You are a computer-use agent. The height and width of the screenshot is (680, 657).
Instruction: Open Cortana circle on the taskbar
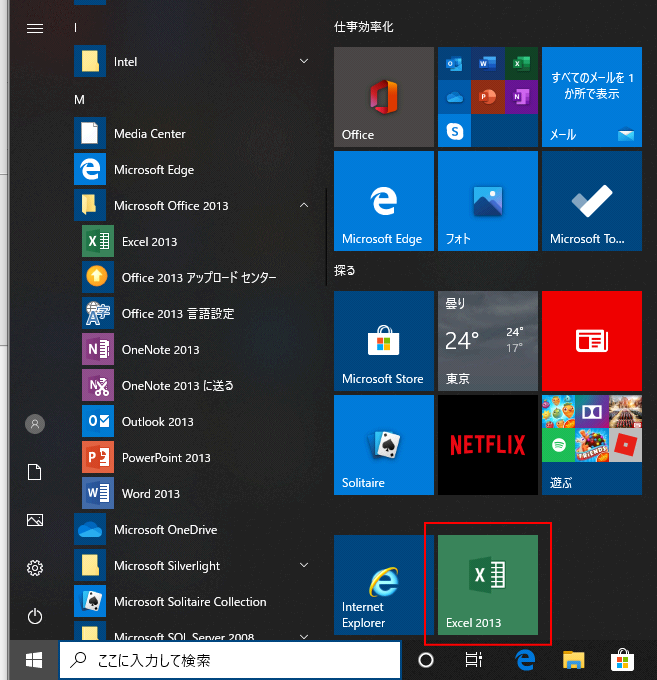click(x=426, y=660)
